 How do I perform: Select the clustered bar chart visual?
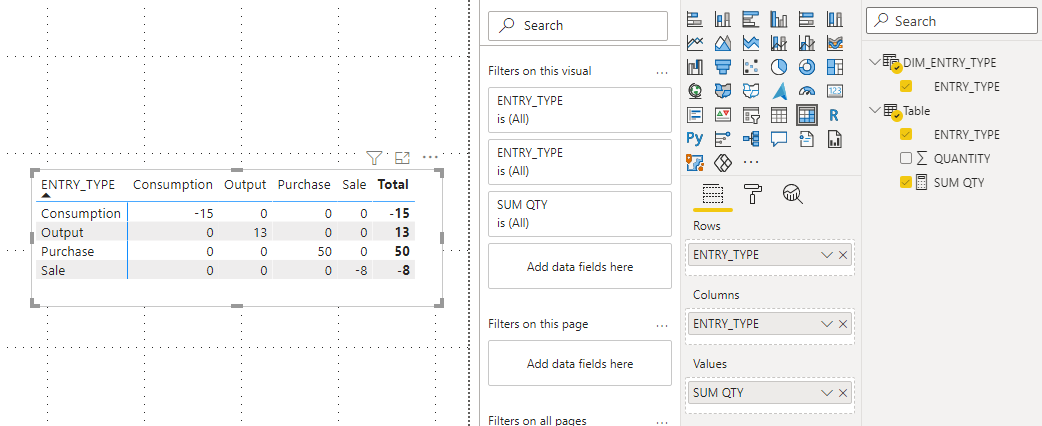click(751, 19)
